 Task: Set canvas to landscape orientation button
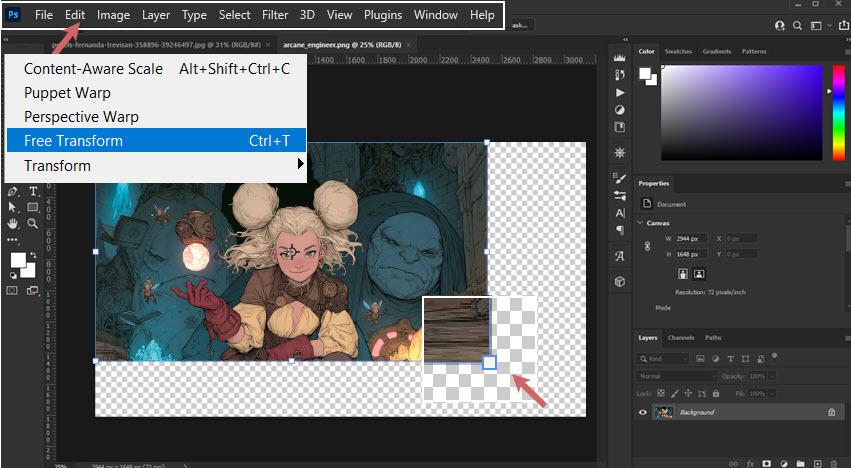(x=699, y=274)
